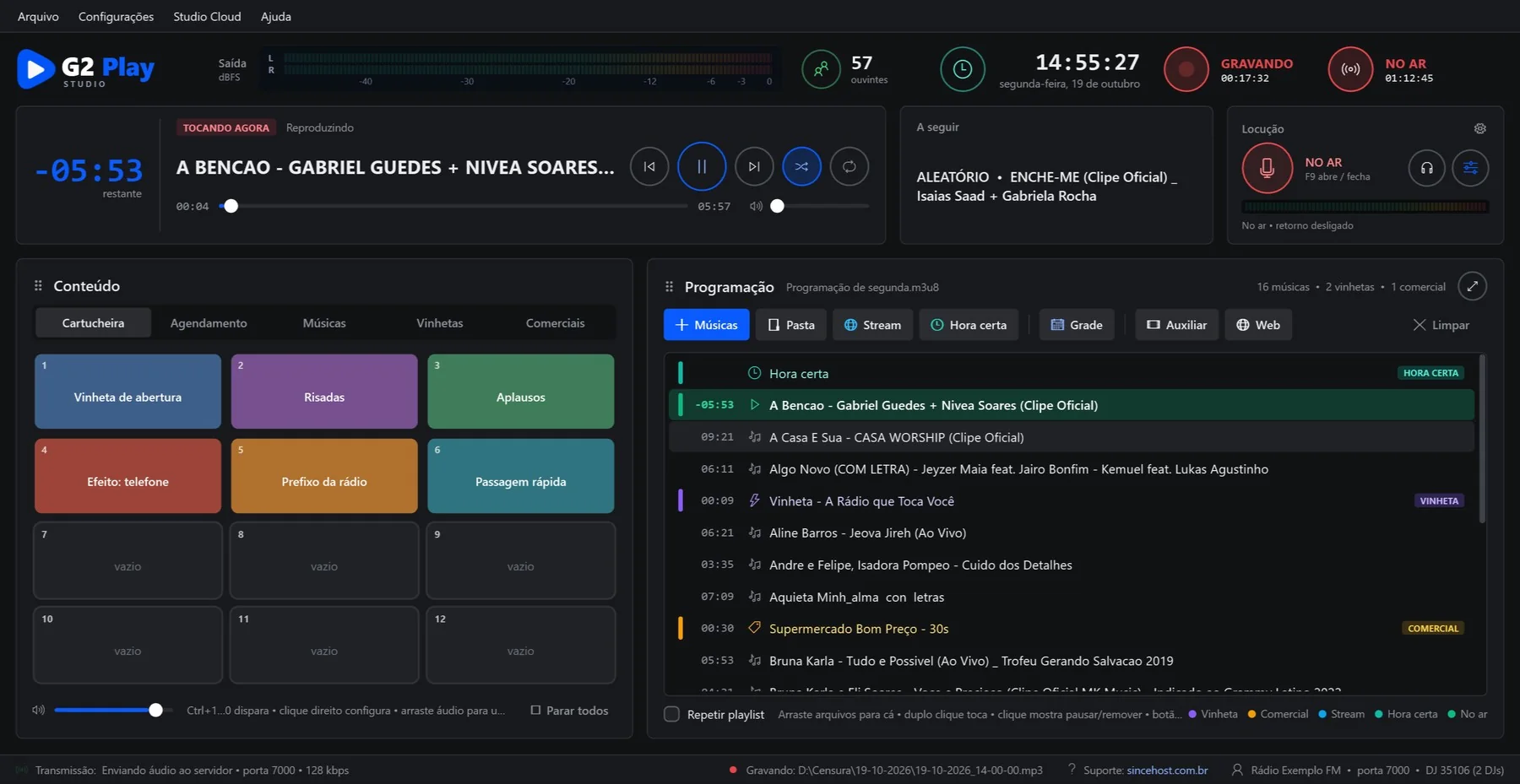Click the Hora certa toolbar button
1520x784 pixels.
pyautogui.click(x=969, y=325)
